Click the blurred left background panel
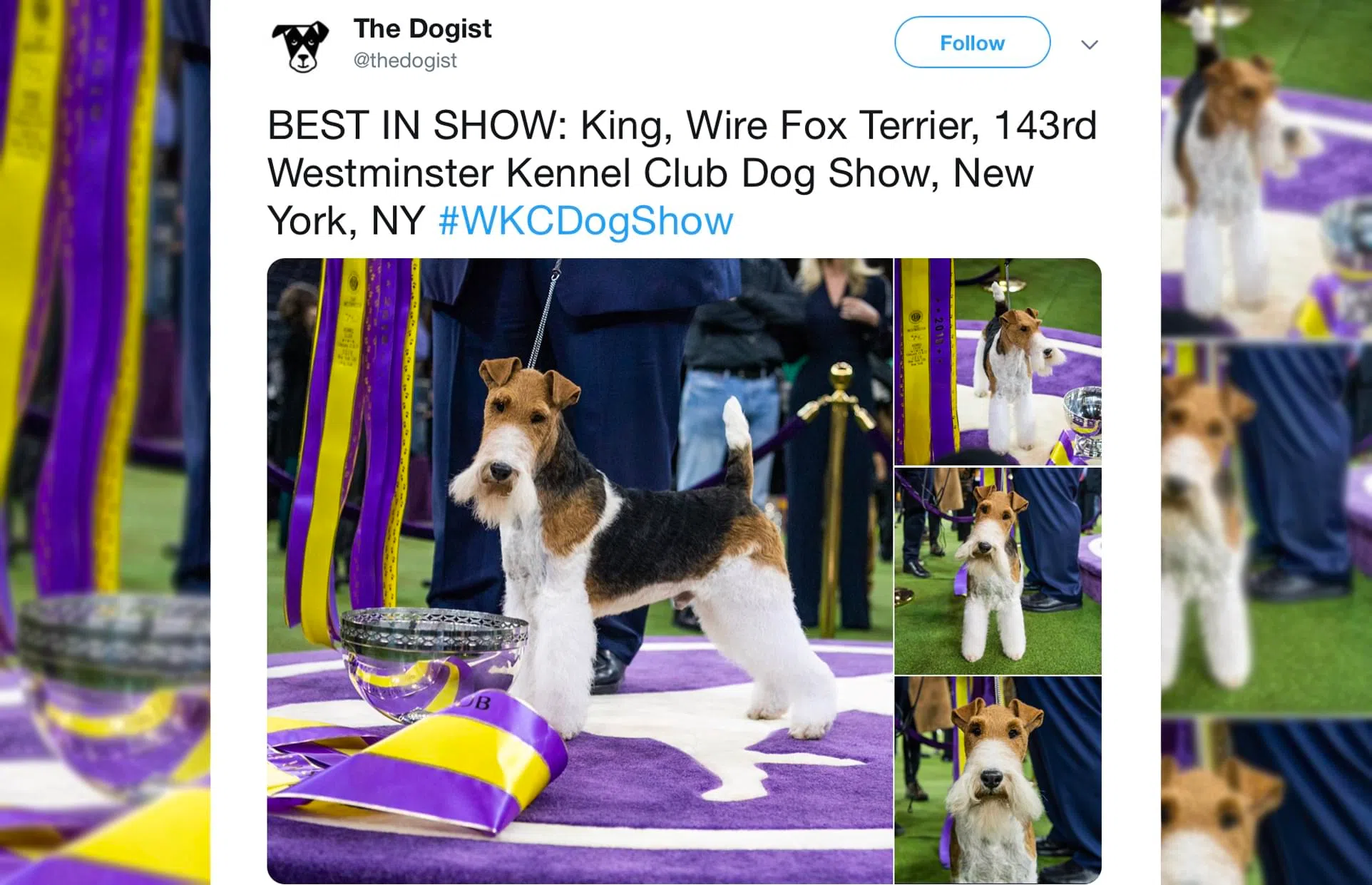Image resolution: width=1372 pixels, height=885 pixels. (x=105, y=442)
